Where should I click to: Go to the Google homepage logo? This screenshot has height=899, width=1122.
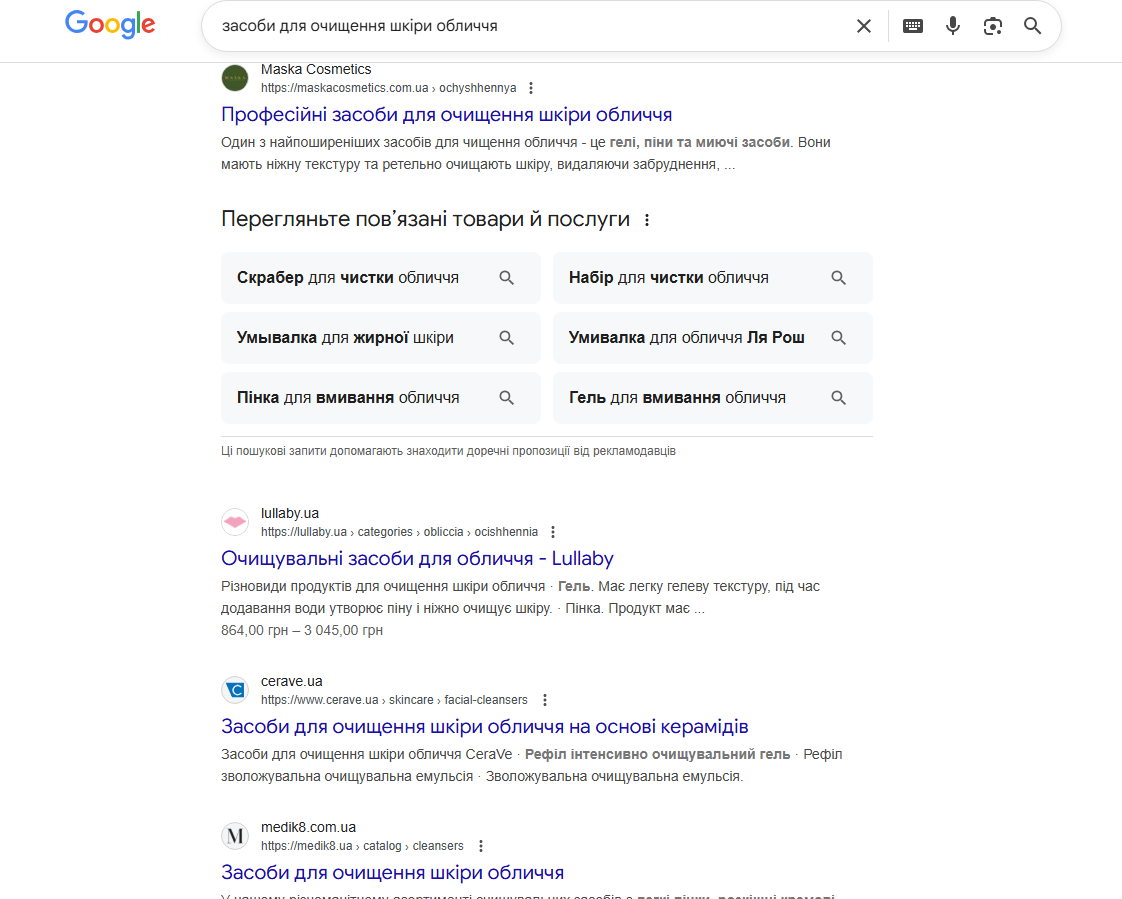(x=110, y=24)
